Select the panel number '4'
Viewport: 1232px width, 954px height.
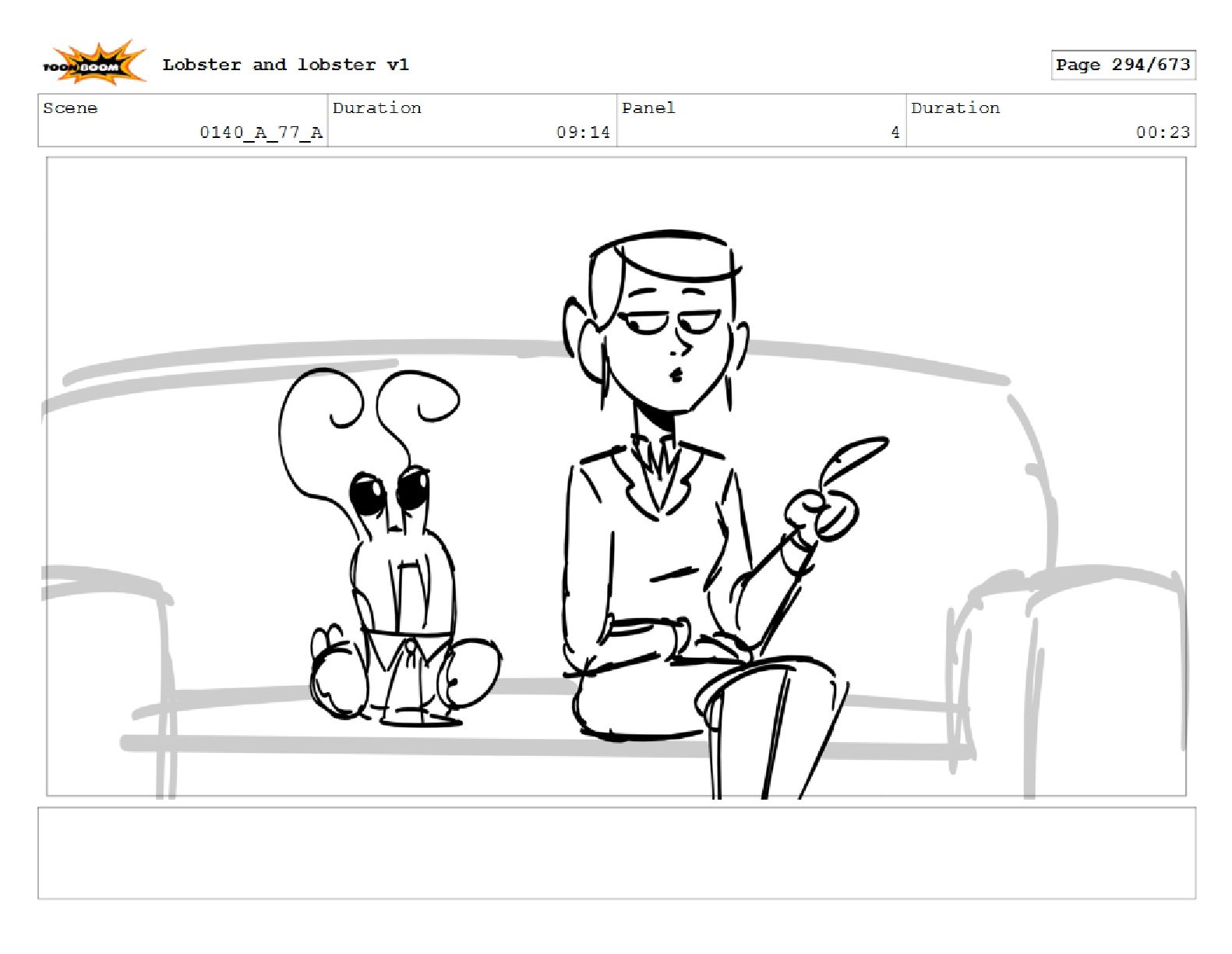(x=895, y=132)
